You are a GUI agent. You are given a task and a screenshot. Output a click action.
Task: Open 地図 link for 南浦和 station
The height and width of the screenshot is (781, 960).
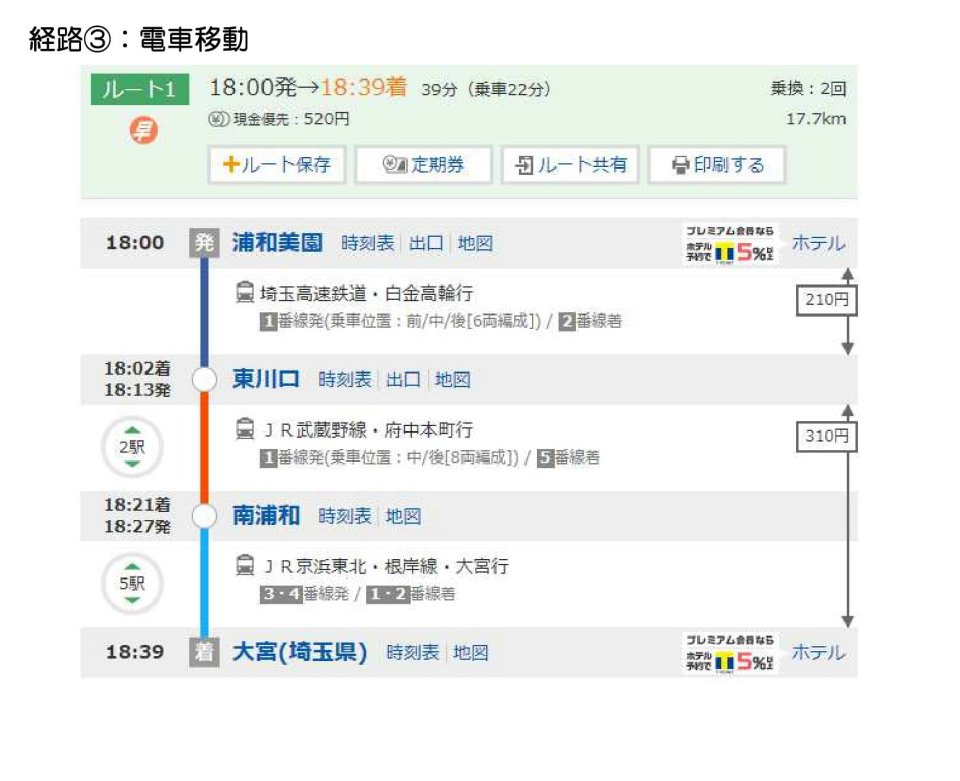click(x=403, y=516)
